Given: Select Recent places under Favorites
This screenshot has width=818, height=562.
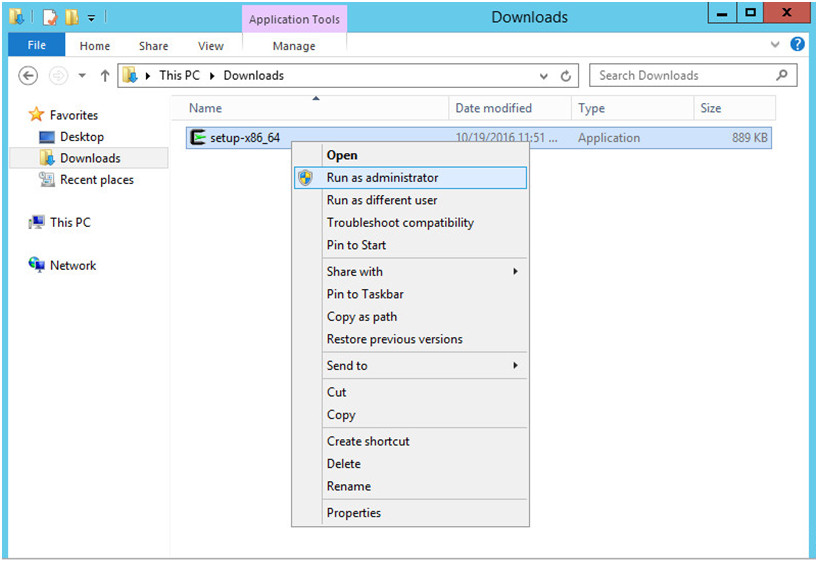Looking at the screenshot, I should pyautogui.click(x=97, y=180).
